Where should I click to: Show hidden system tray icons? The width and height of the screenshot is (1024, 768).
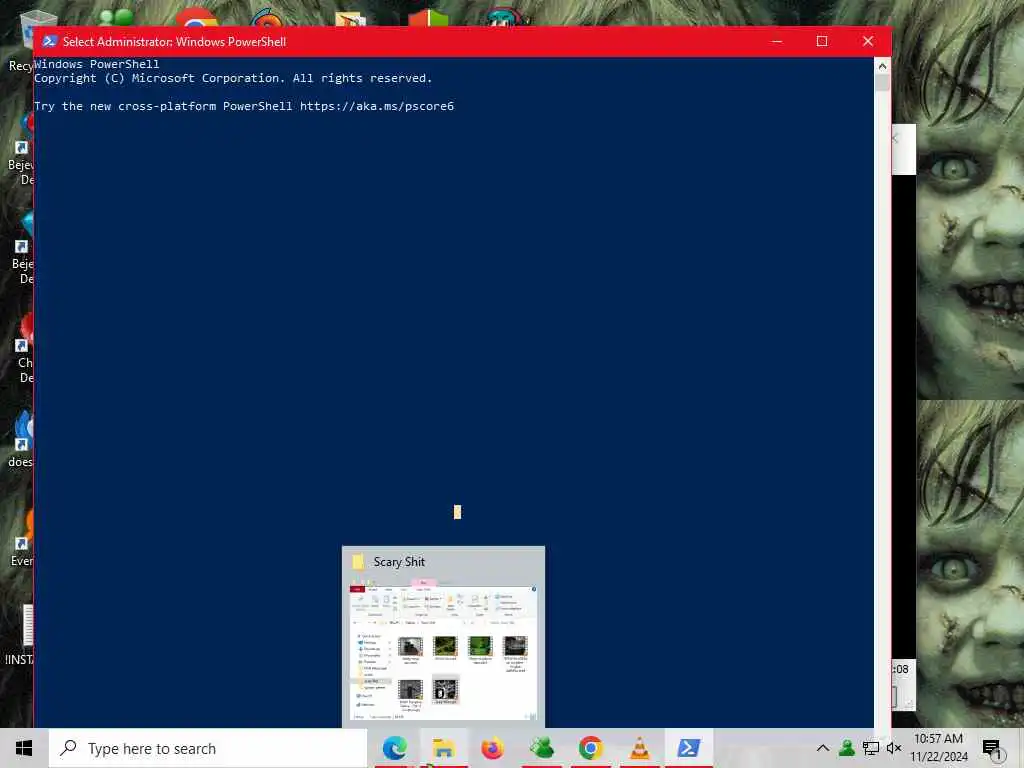tap(823, 748)
